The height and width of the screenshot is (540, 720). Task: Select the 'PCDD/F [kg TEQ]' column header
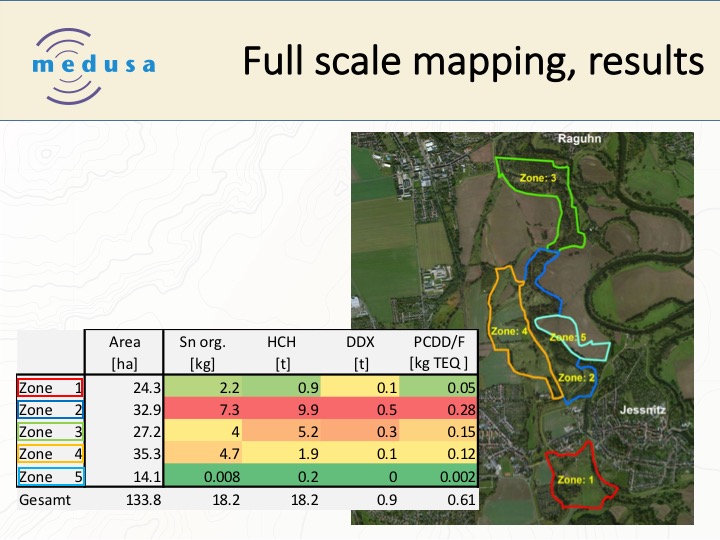pyautogui.click(x=440, y=351)
